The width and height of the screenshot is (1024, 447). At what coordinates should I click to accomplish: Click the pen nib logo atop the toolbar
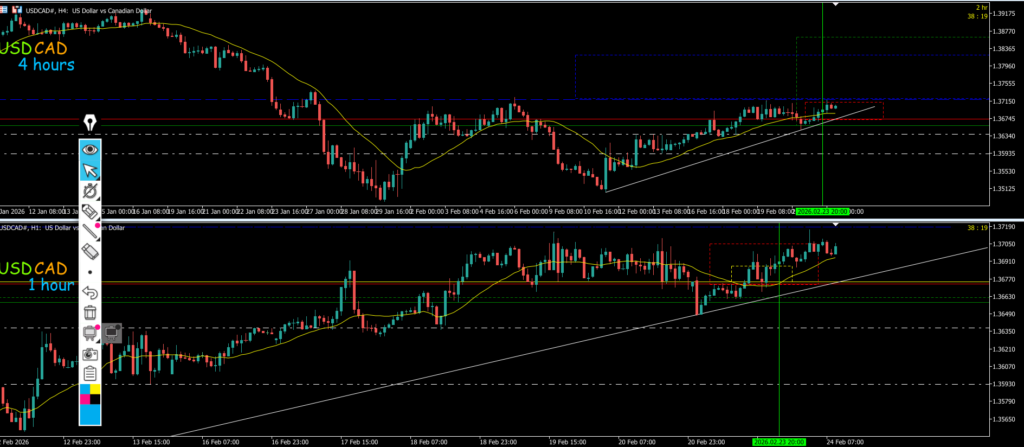click(x=91, y=123)
